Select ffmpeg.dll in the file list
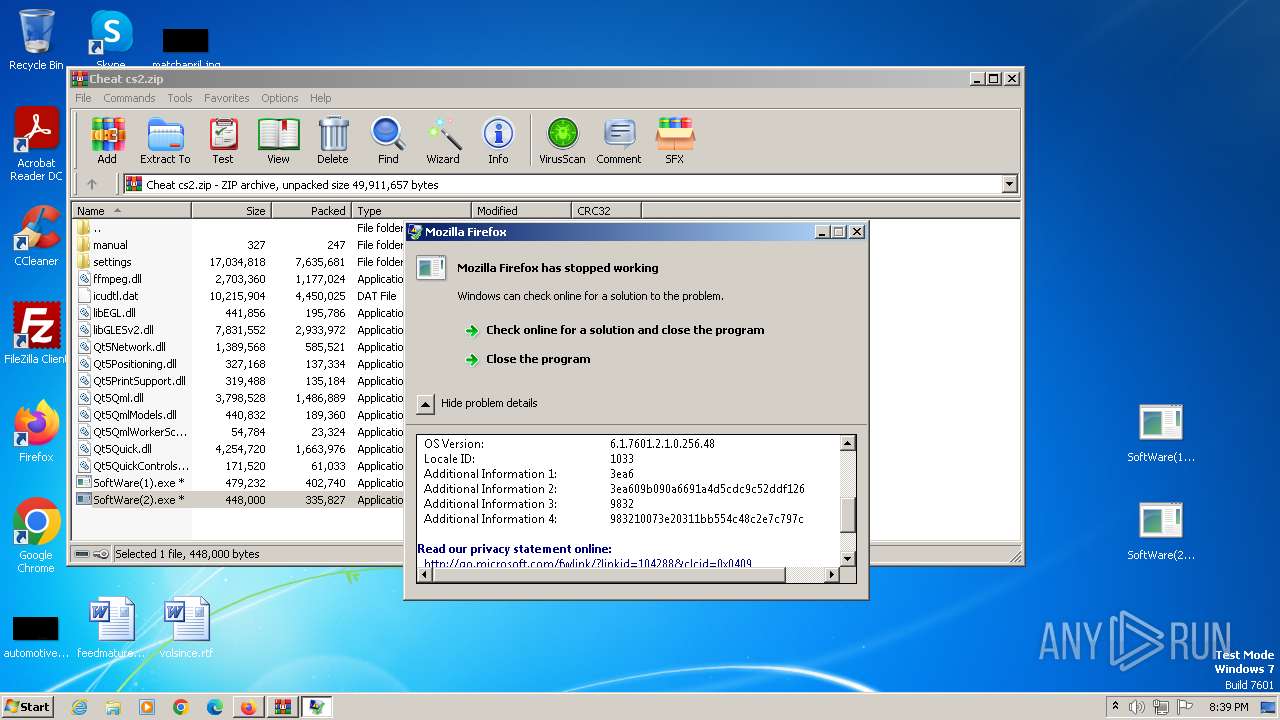This screenshot has width=1280, height=720. [x=238, y=279]
